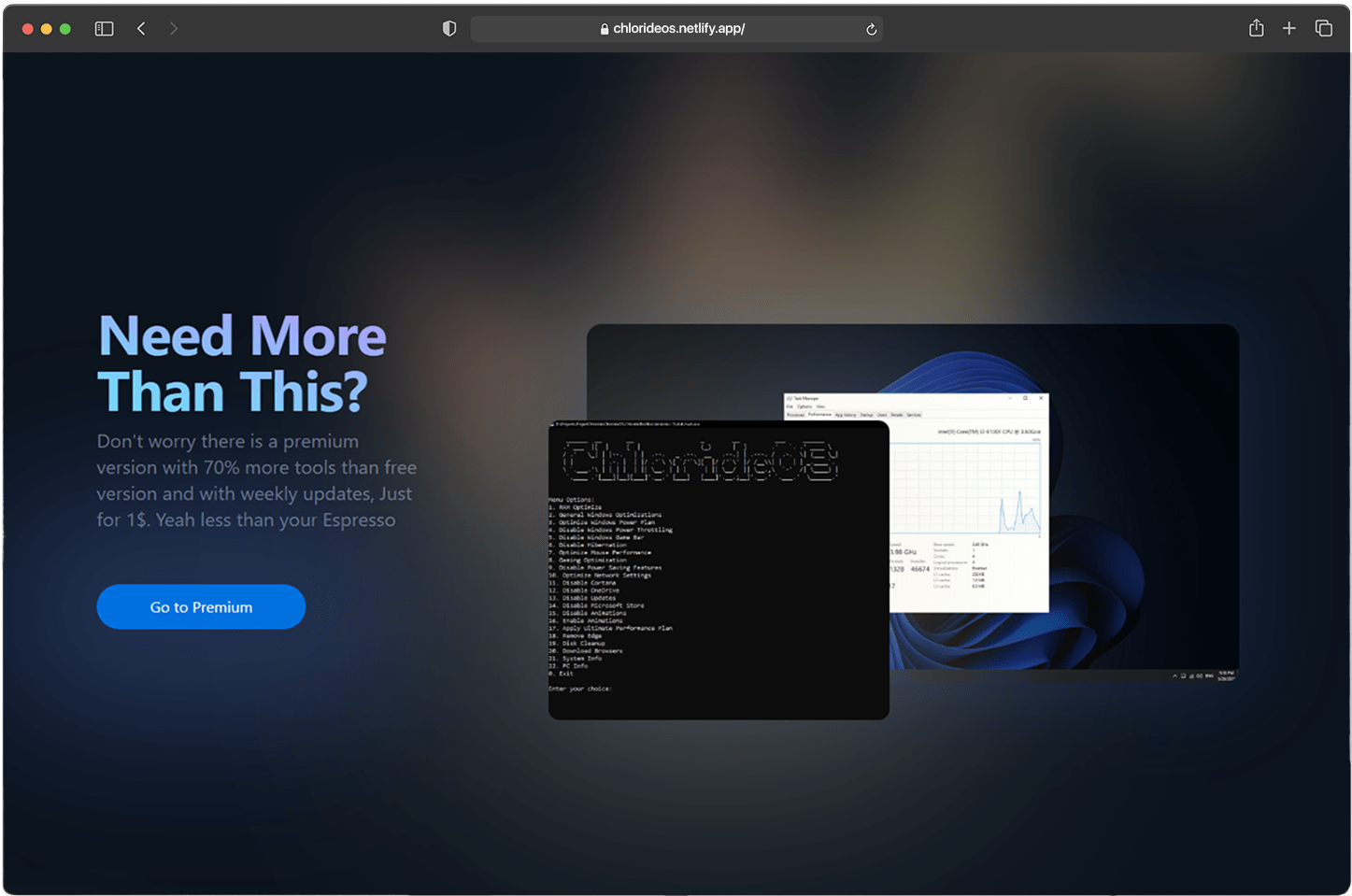
Task: Open the privacy shield report icon
Action: [449, 29]
